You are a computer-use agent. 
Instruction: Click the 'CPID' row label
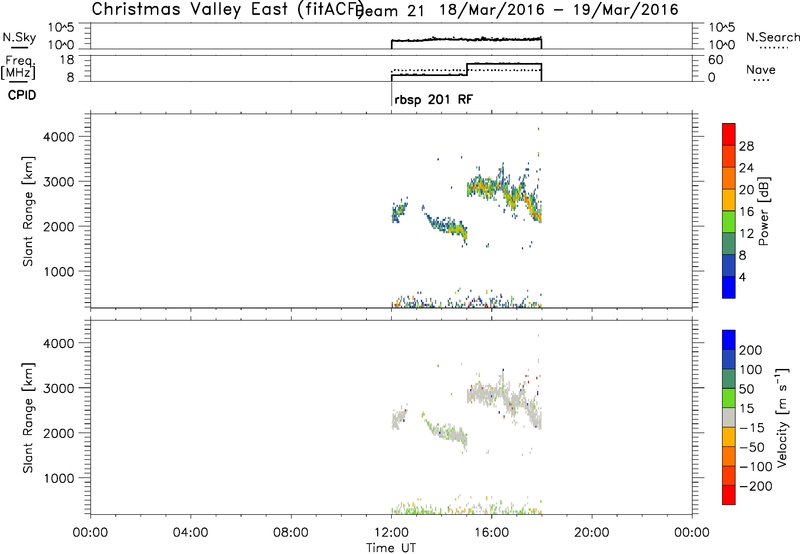[22, 95]
